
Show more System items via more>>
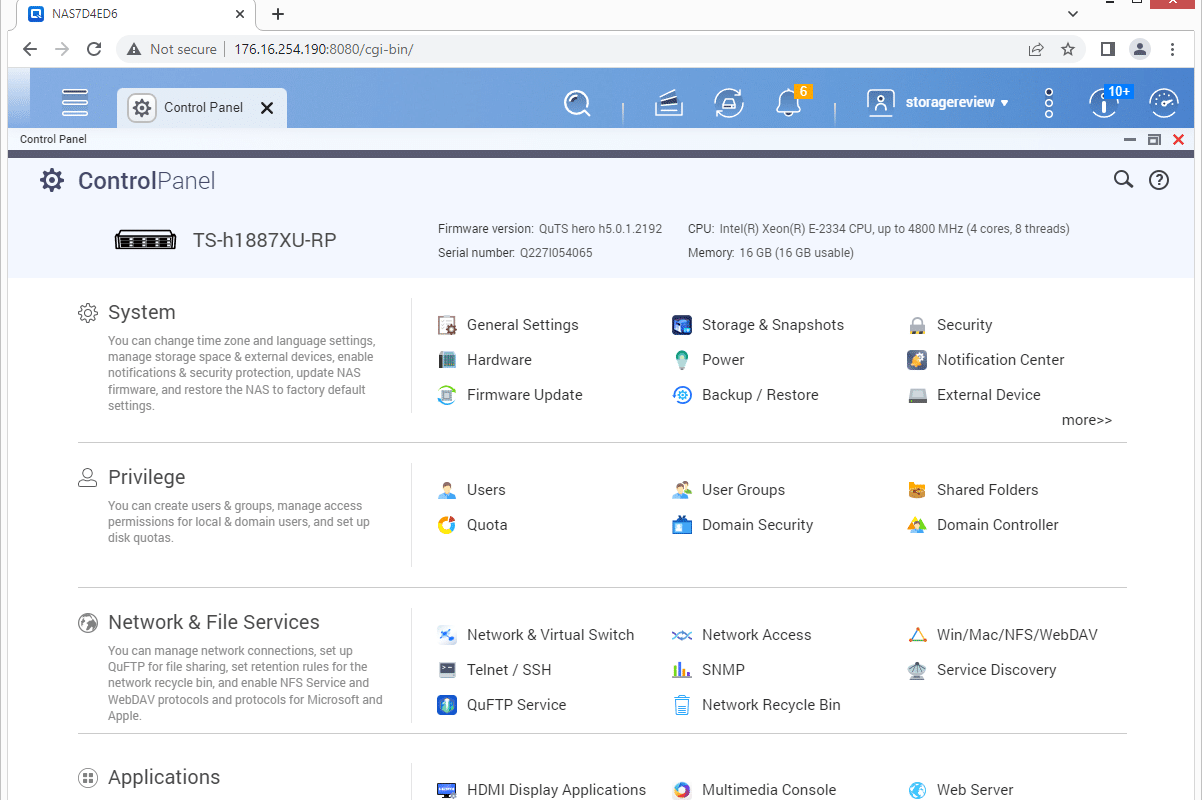click(x=1087, y=420)
